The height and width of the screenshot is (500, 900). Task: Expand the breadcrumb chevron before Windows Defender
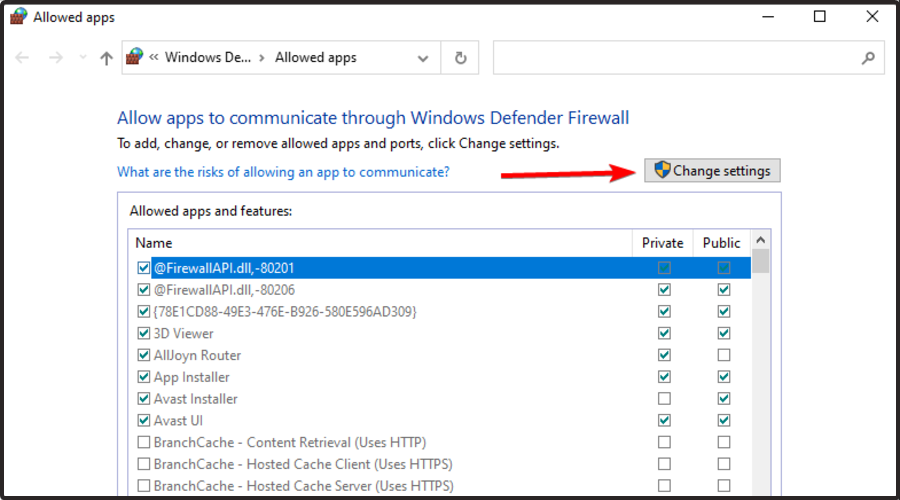(x=155, y=58)
